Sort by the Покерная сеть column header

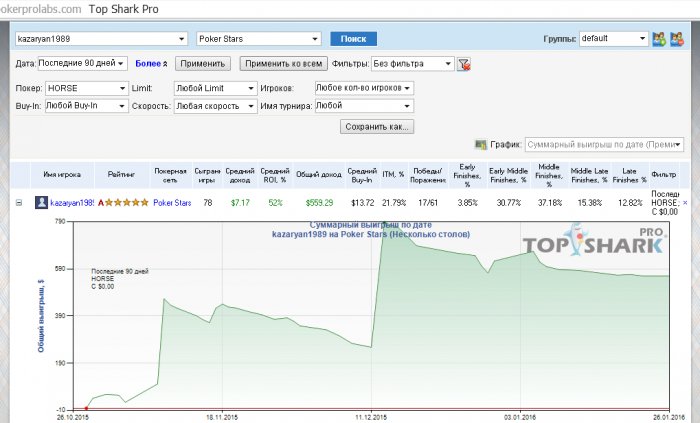170,175
